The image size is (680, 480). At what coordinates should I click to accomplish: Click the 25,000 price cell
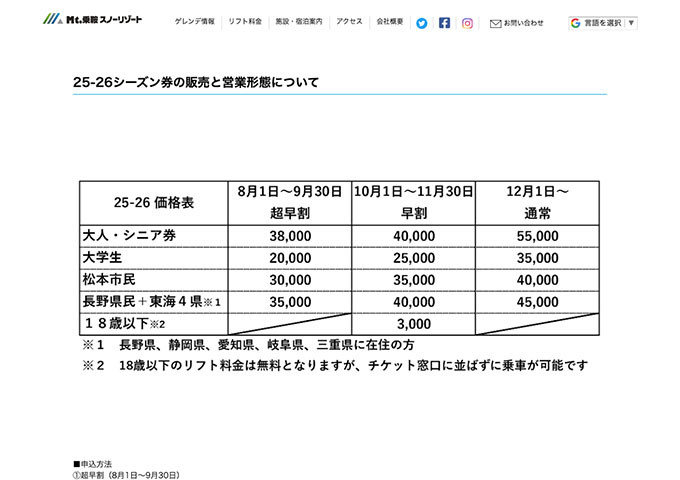tap(413, 258)
